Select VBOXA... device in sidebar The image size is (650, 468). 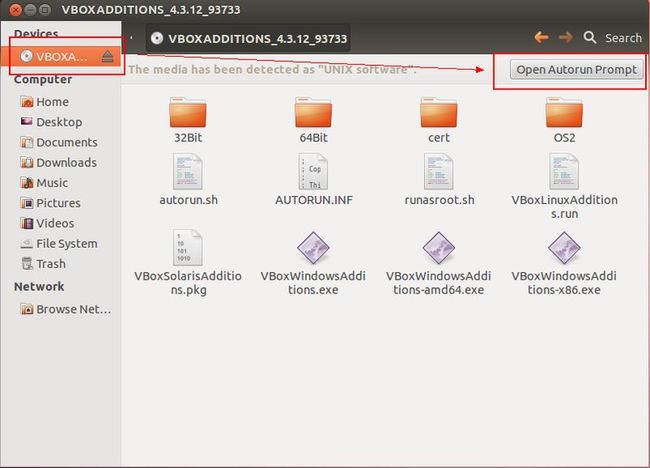61,57
